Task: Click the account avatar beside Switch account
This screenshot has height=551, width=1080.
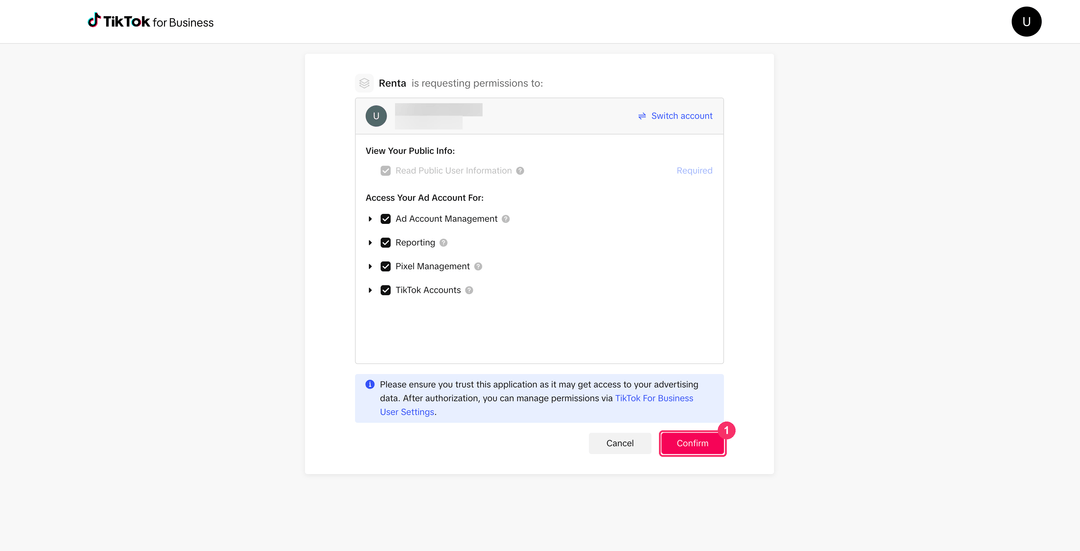Action: [376, 116]
